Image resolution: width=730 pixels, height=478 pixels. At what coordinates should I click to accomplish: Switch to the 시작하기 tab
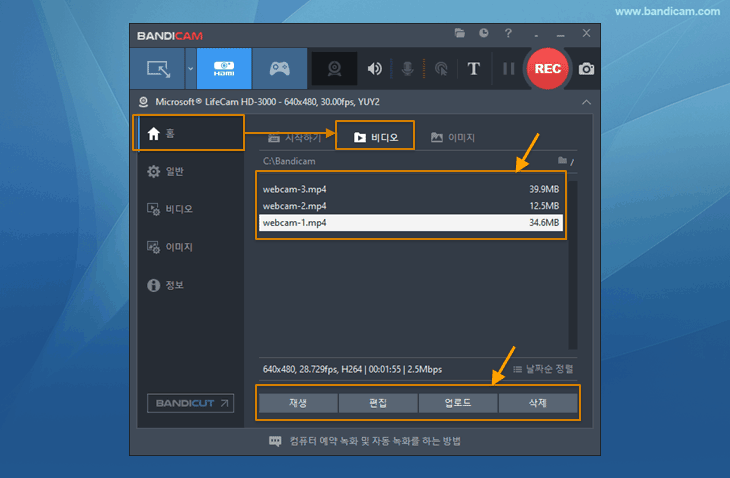coord(295,138)
